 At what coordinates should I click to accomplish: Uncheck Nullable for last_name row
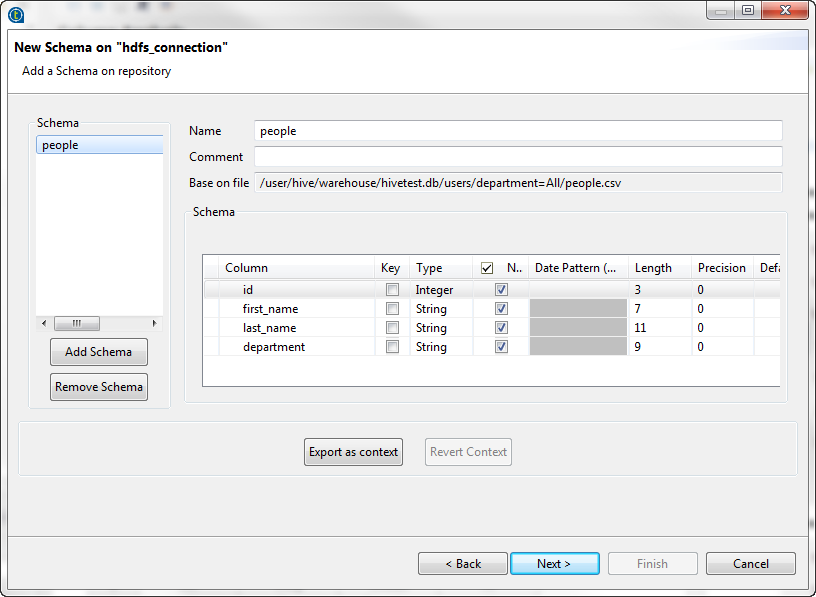pyautogui.click(x=501, y=328)
